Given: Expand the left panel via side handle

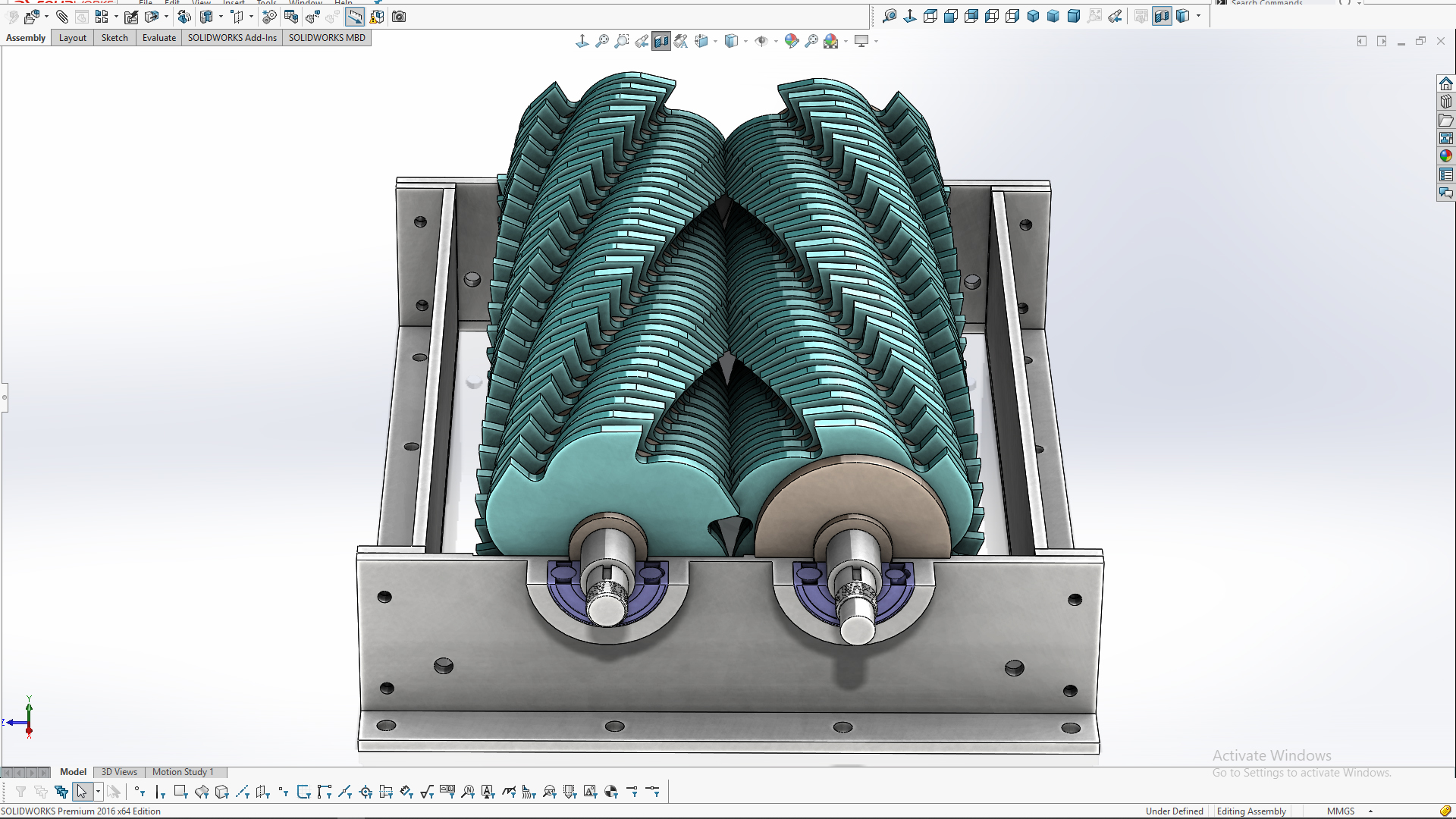Looking at the screenshot, I should tap(4, 397).
